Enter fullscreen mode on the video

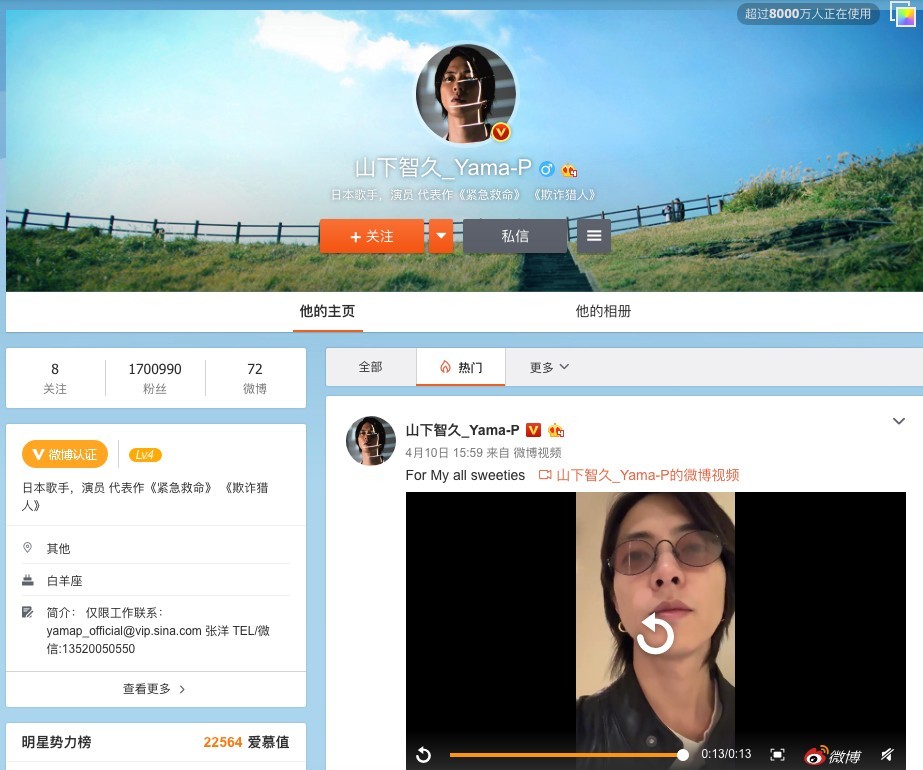coord(777,755)
